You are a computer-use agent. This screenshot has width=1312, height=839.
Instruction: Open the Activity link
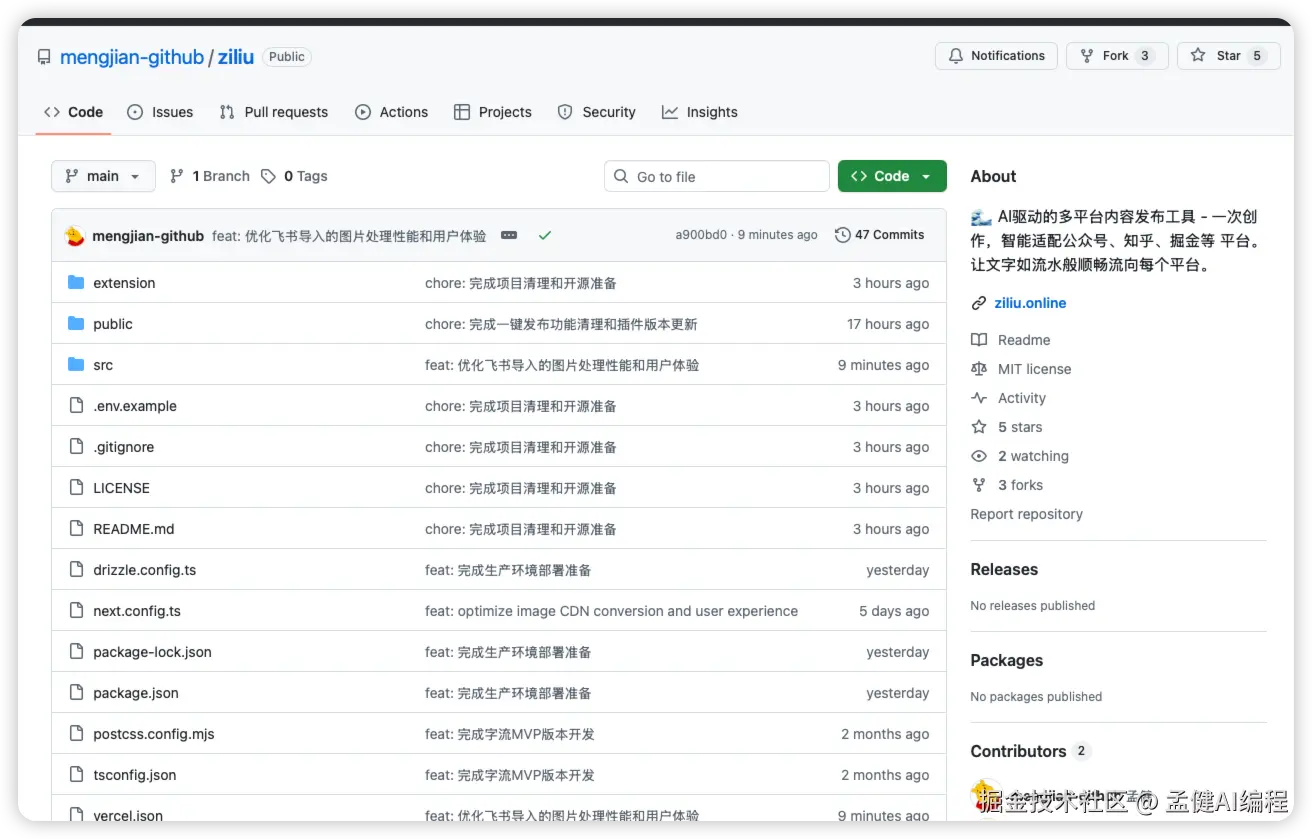click(x=1009, y=398)
